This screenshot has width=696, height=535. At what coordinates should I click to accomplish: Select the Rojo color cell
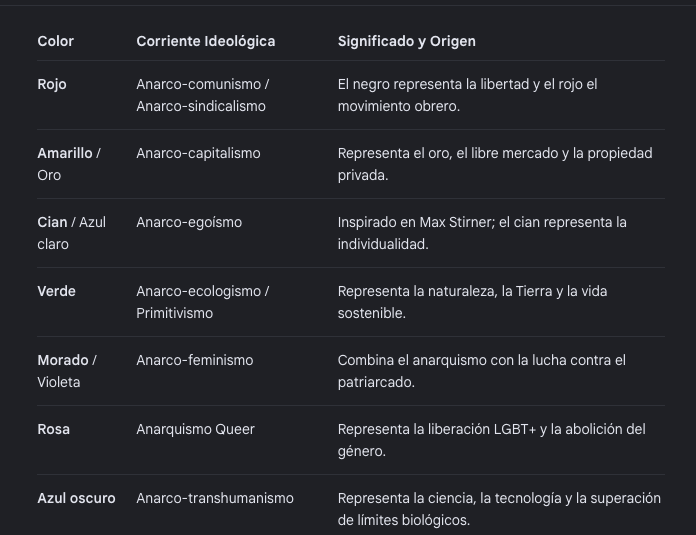(x=52, y=84)
